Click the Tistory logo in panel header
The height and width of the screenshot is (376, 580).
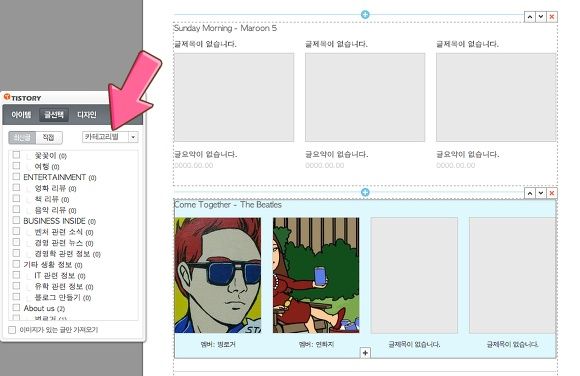tap(22, 98)
